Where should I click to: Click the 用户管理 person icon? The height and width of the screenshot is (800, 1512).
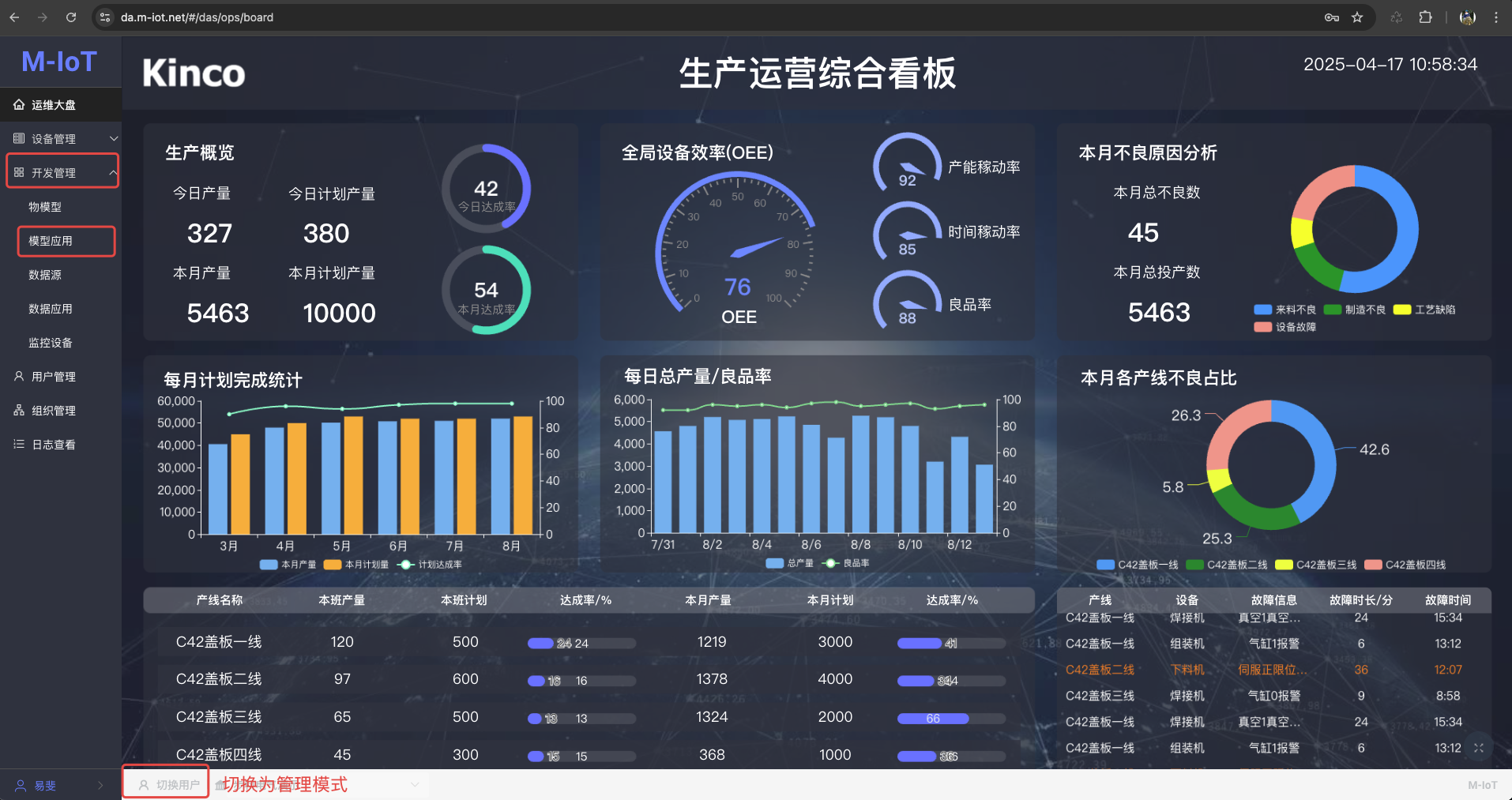tap(19, 376)
